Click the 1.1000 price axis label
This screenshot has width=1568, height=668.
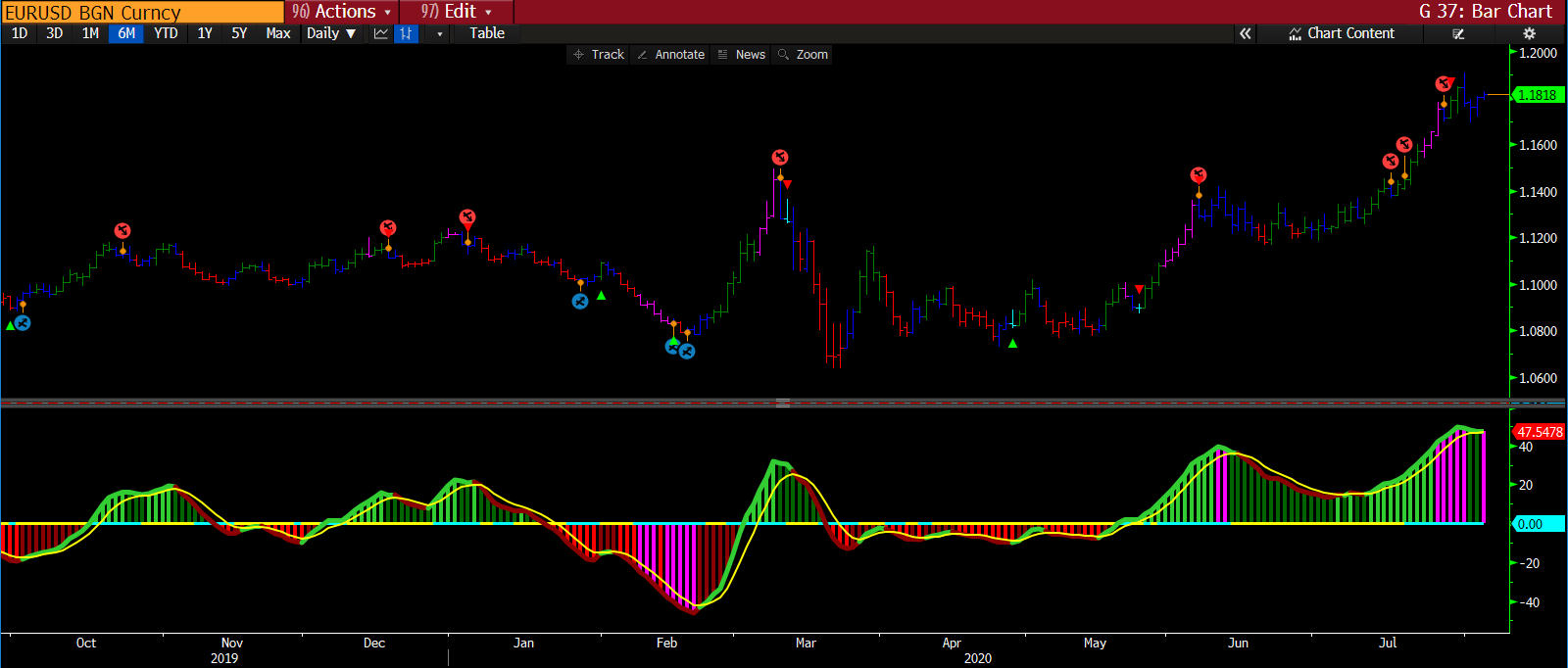point(1538,285)
